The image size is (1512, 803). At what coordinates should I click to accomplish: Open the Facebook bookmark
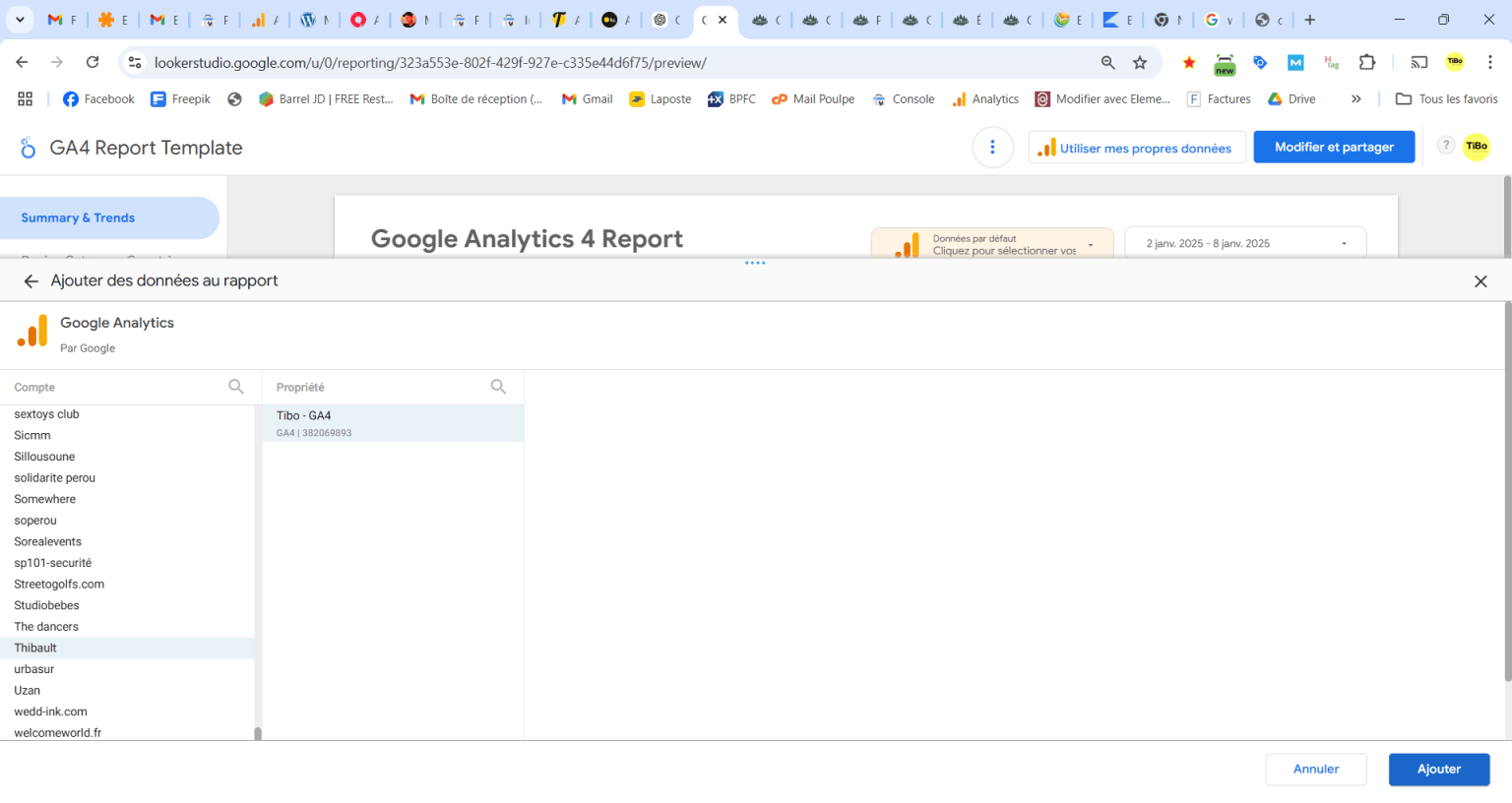(98, 98)
